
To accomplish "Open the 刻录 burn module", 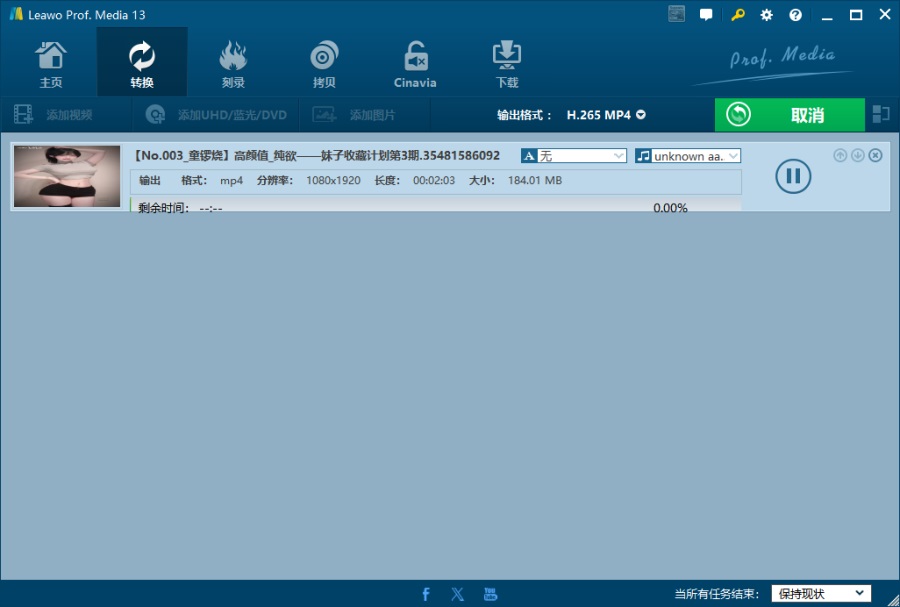I will tap(233, 64).
